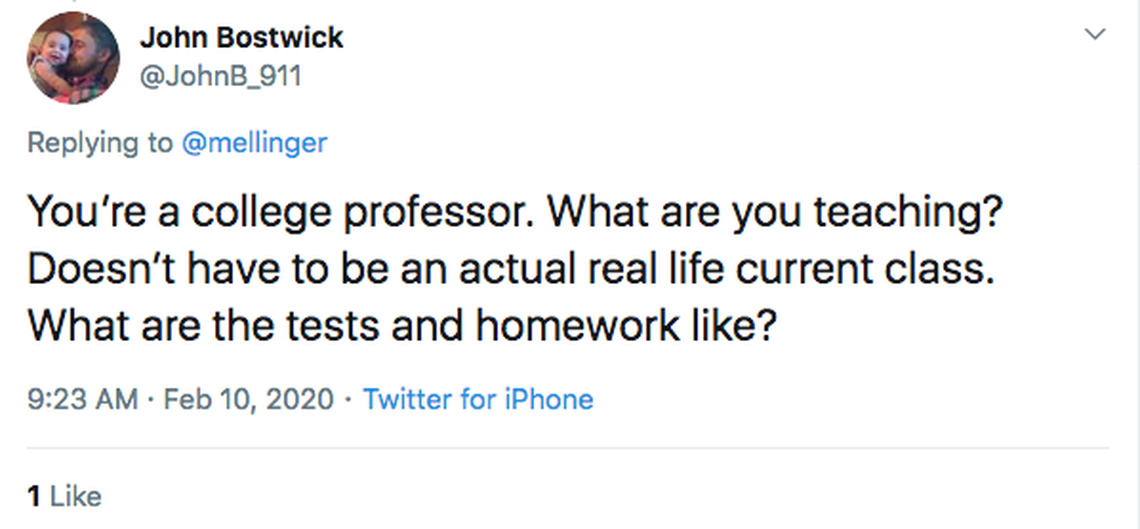Open the @mellinger profile link
The image size is (1140, 529).
coord(254,143)
